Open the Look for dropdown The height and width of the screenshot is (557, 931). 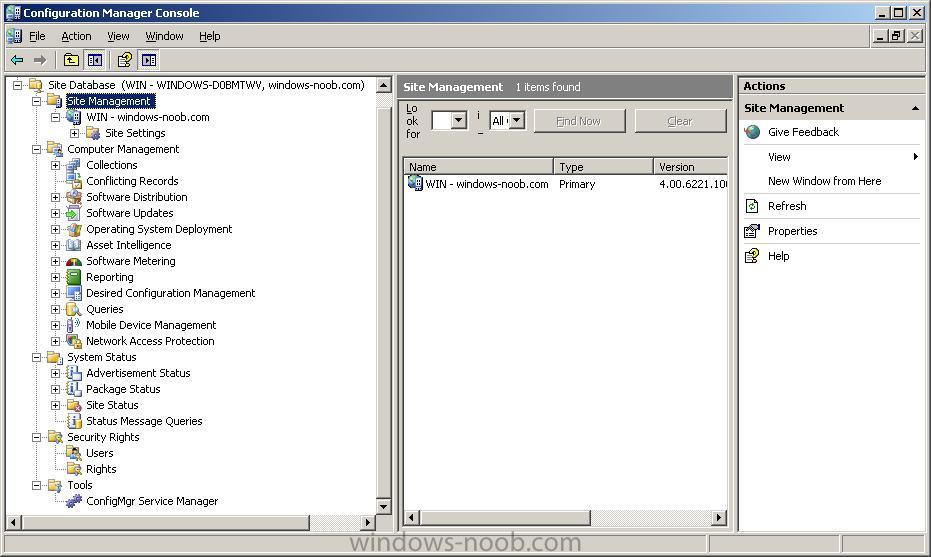pyautogui.click(x=458, y=121)
